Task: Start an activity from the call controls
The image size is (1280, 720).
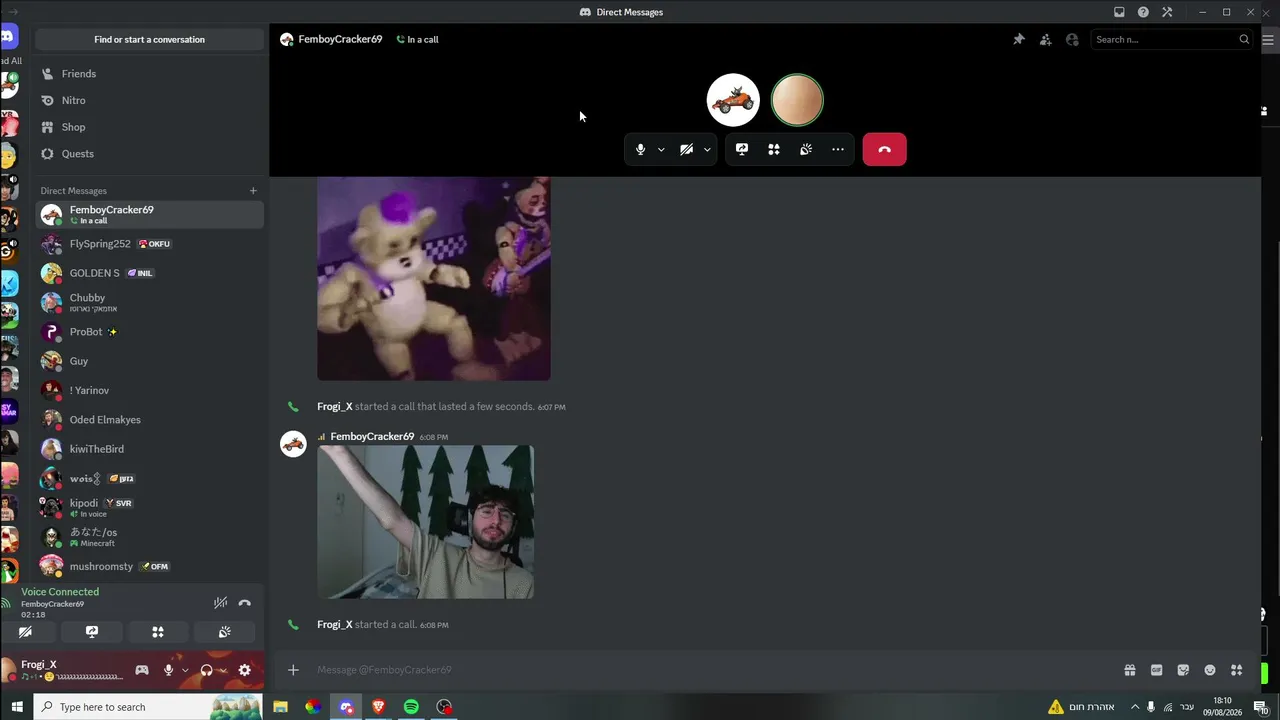Action: [x=774, y=149]
